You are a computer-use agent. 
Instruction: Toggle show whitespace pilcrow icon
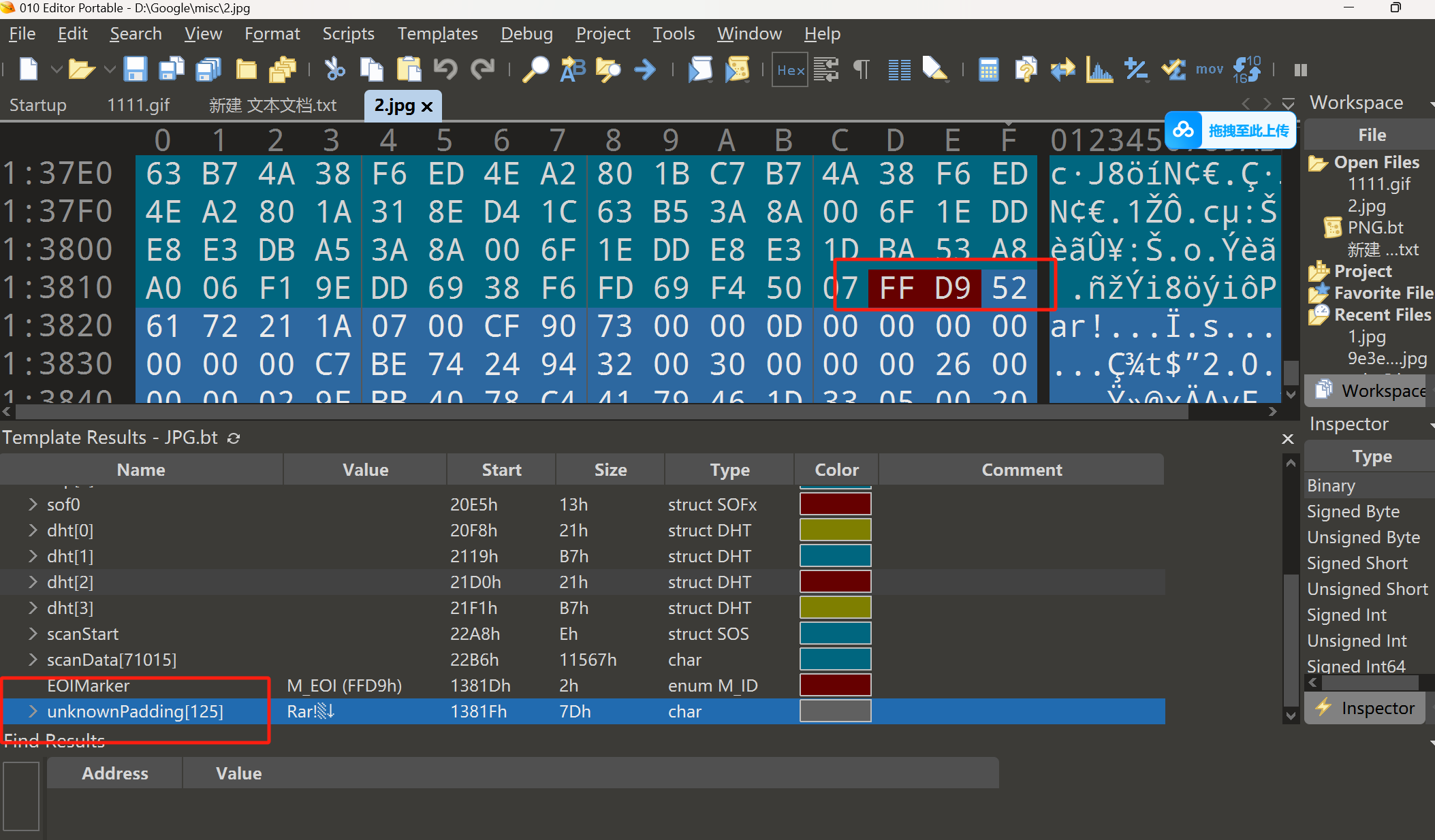point(862,69)
